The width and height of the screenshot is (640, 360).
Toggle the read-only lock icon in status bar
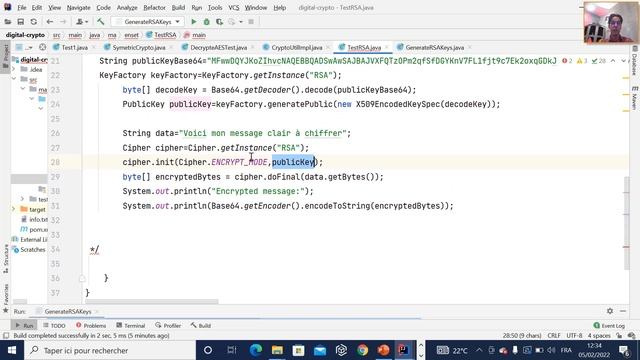point(619,336)
